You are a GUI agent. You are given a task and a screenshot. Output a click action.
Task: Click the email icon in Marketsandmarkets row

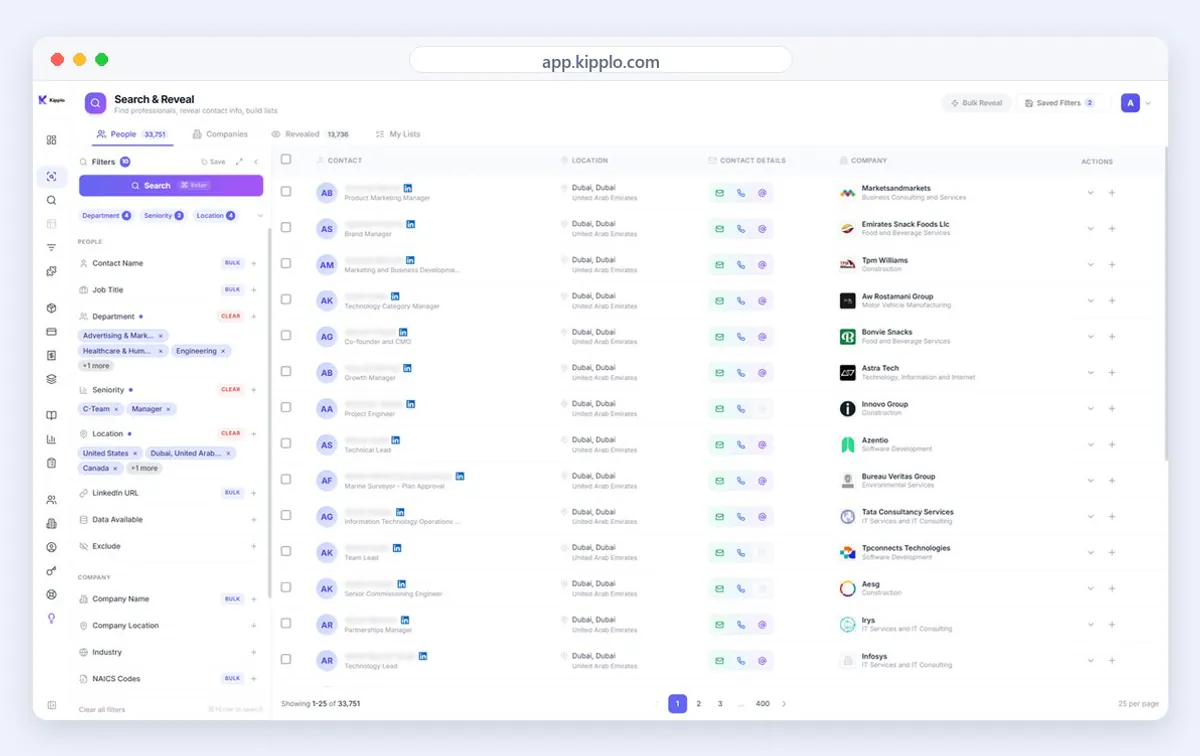[x=719, y=193]
